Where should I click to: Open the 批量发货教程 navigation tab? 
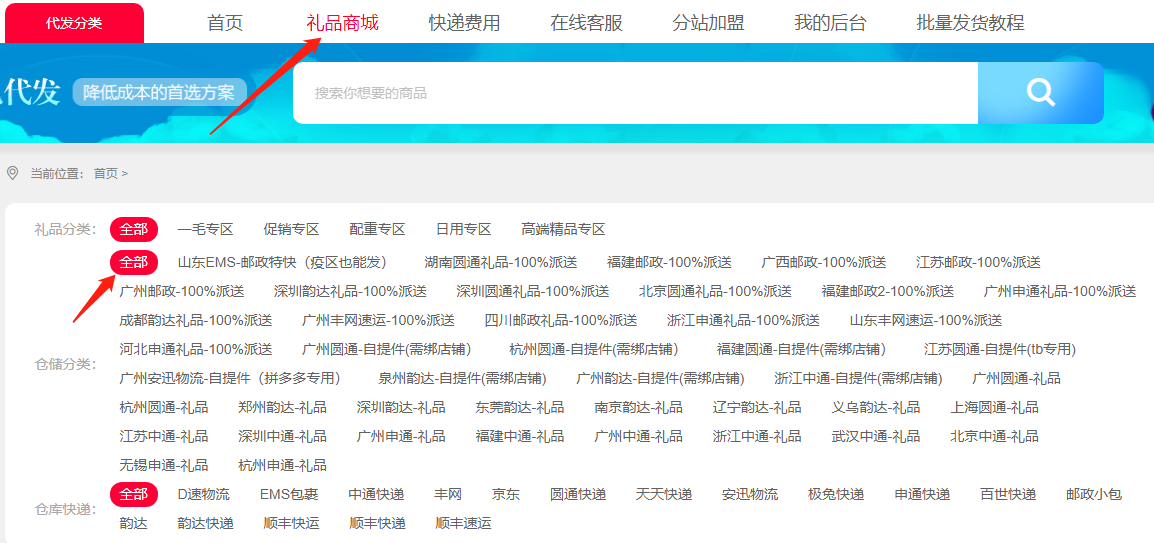(970, 23)
